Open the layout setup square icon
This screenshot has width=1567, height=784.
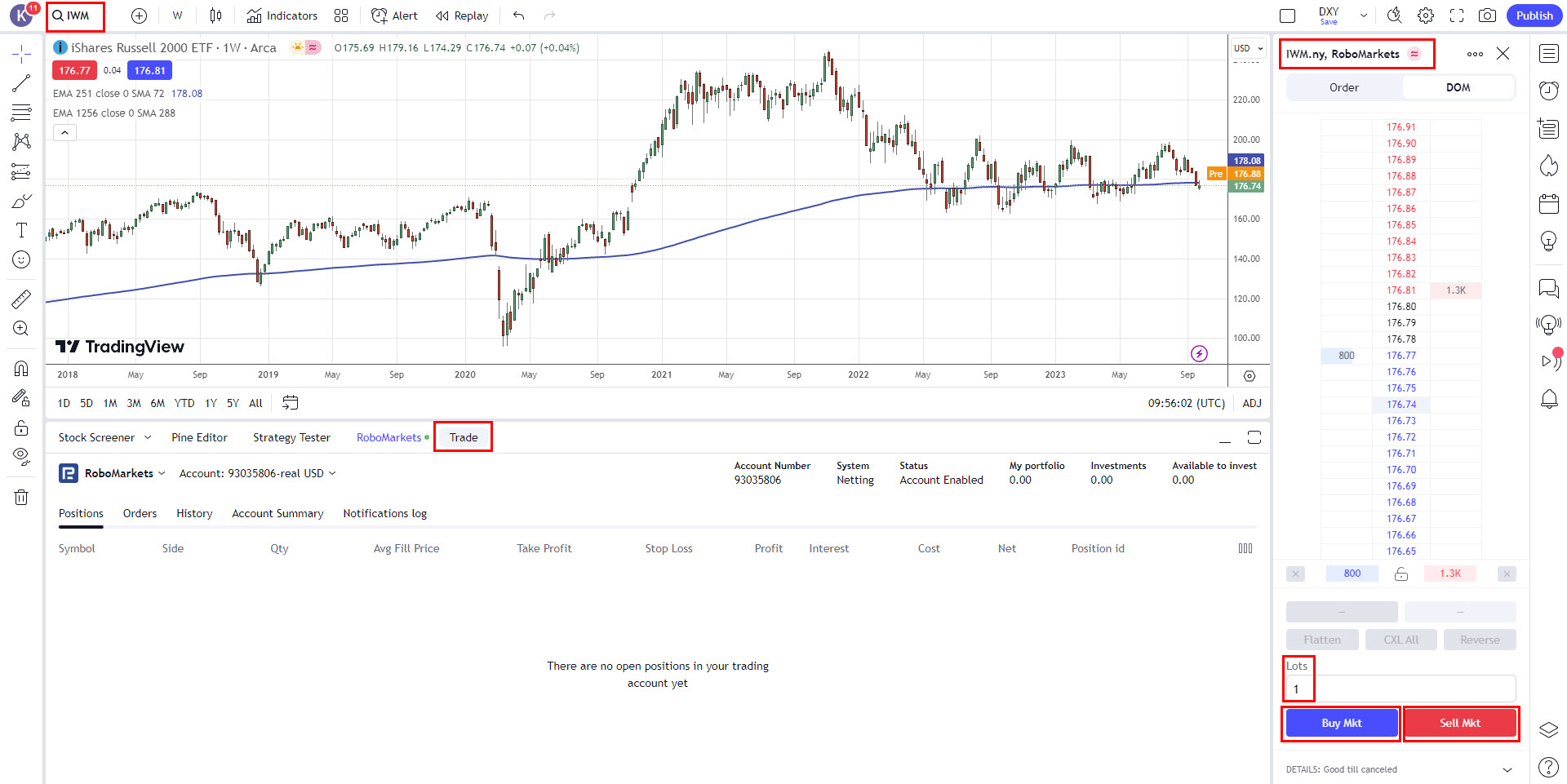point(1288,16)
